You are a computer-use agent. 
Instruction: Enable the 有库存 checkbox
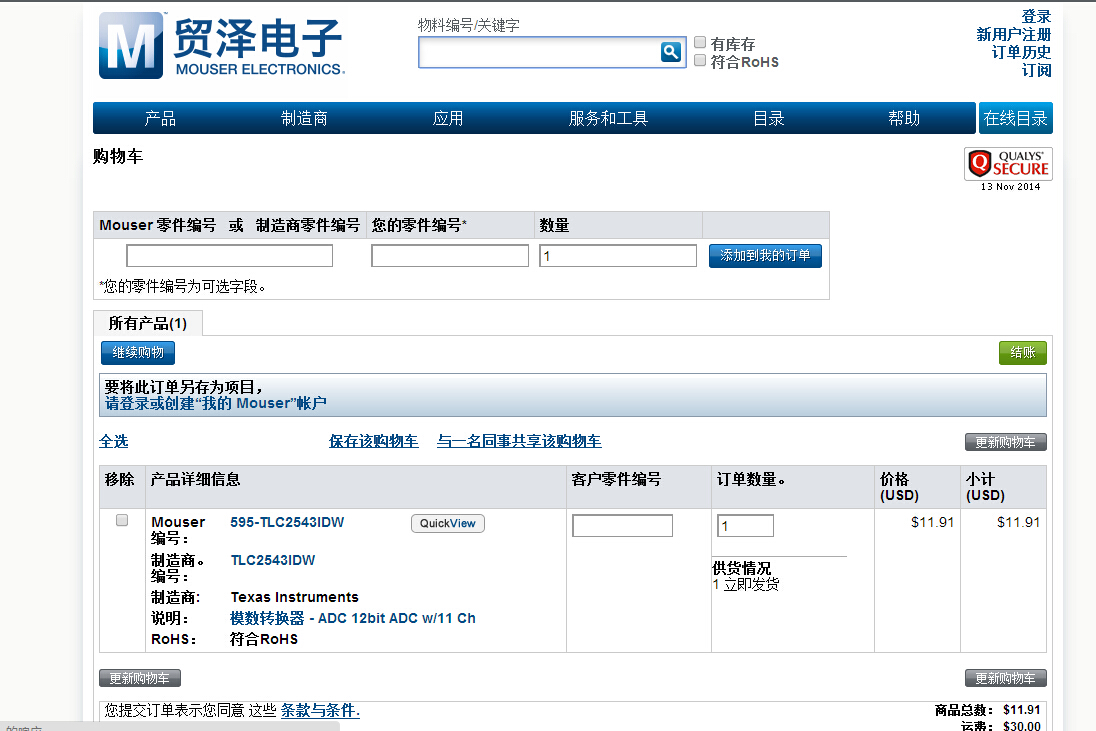click(700, 43)
